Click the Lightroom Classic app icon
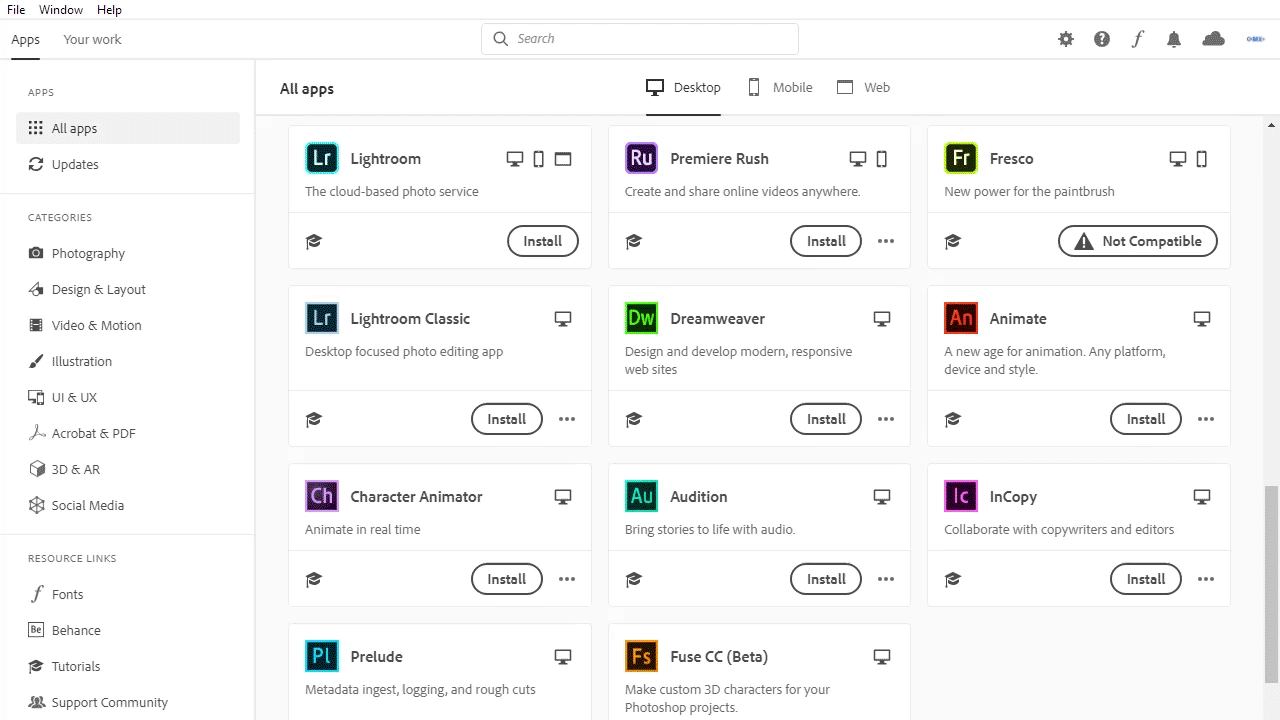Screen dimensions: 1280x720 (322, 319)
